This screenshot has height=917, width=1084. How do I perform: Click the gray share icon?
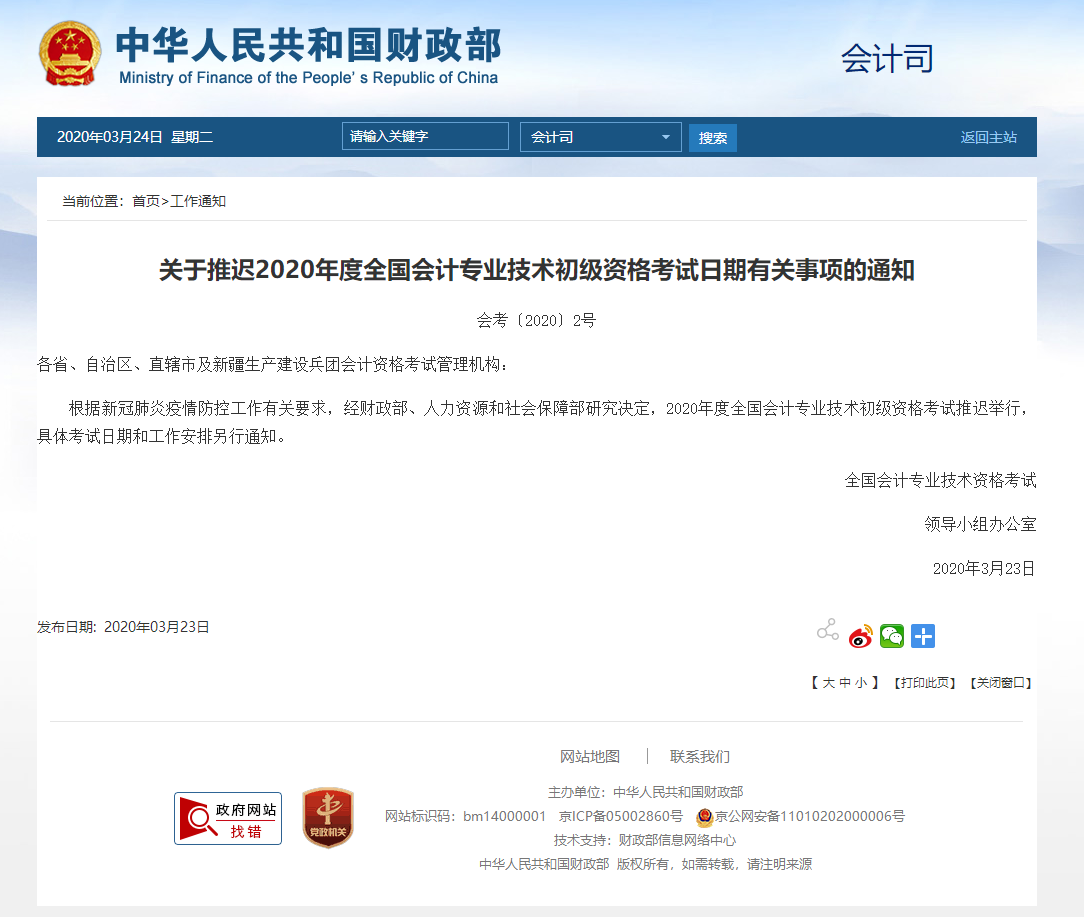(827, 630)
